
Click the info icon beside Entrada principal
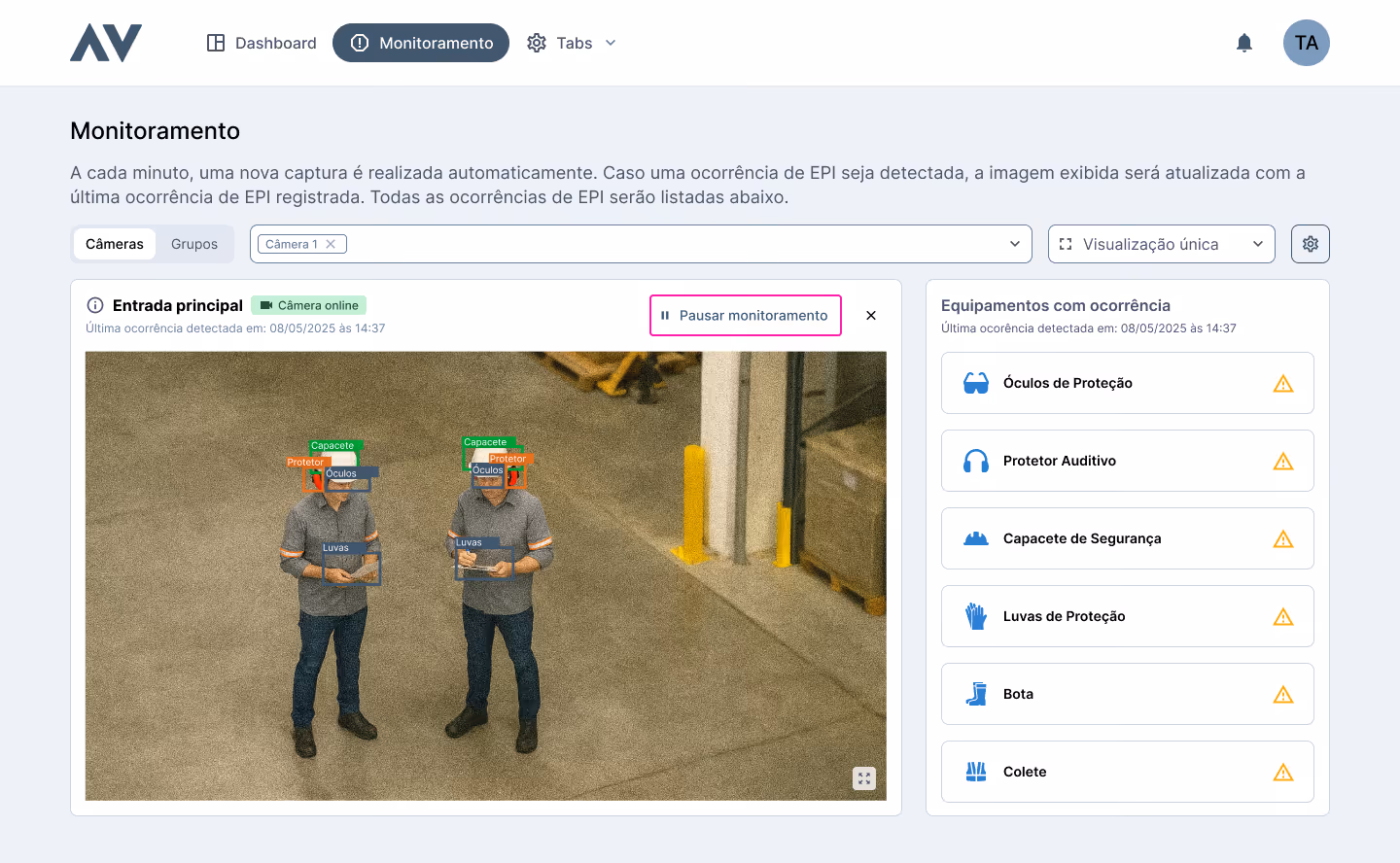pos(95,305)
